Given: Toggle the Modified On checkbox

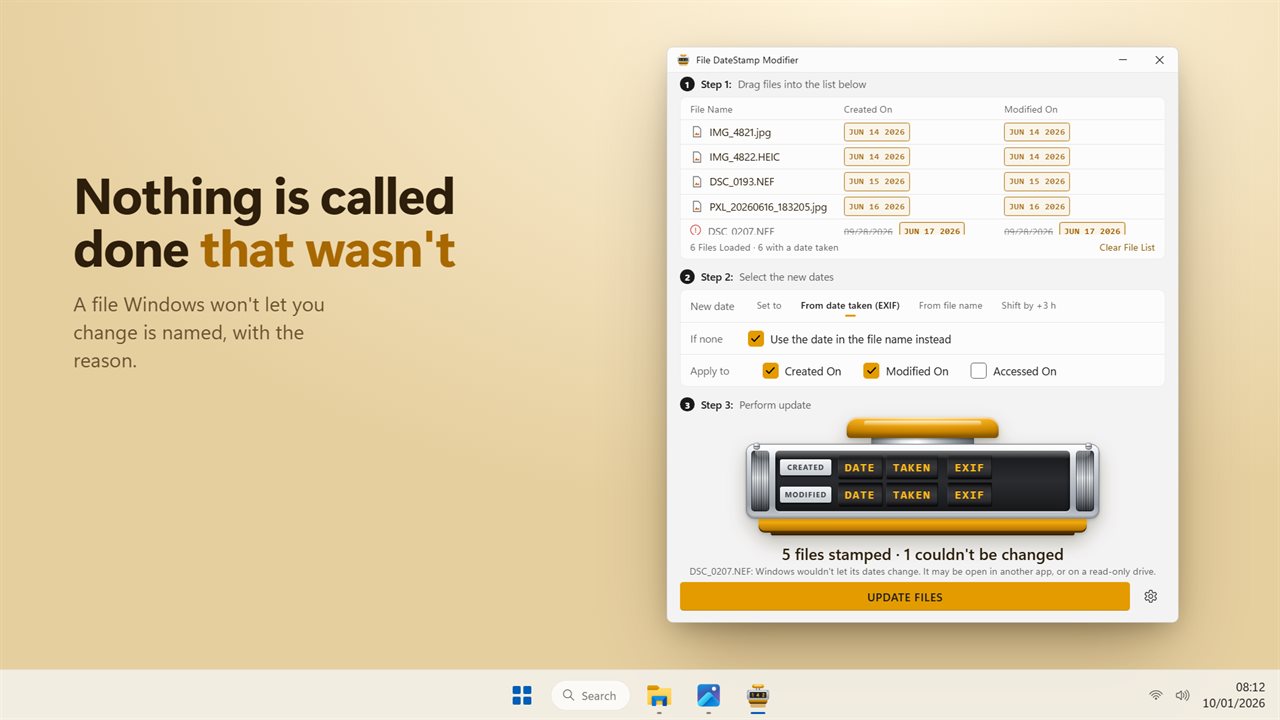Looking at the screenshot, I should point(871,371).
